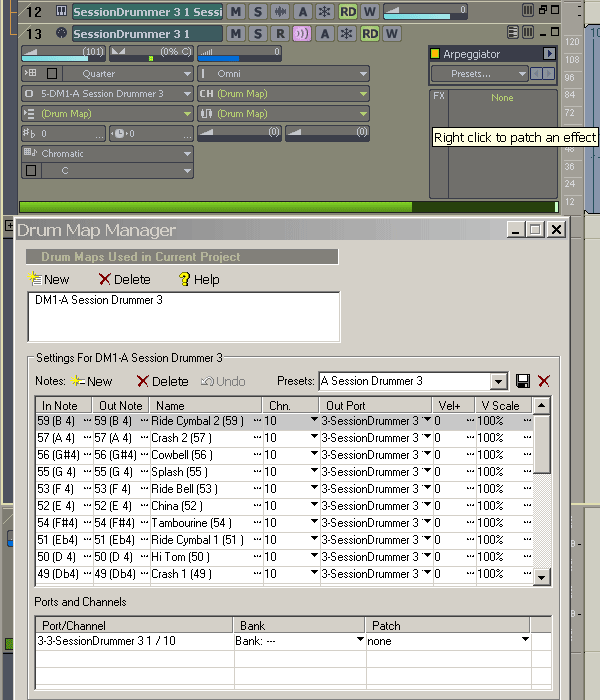Viewport: 600px width, 700px height.
Task: Open the Omni input dropdown
Action: [x=283, y=74]
